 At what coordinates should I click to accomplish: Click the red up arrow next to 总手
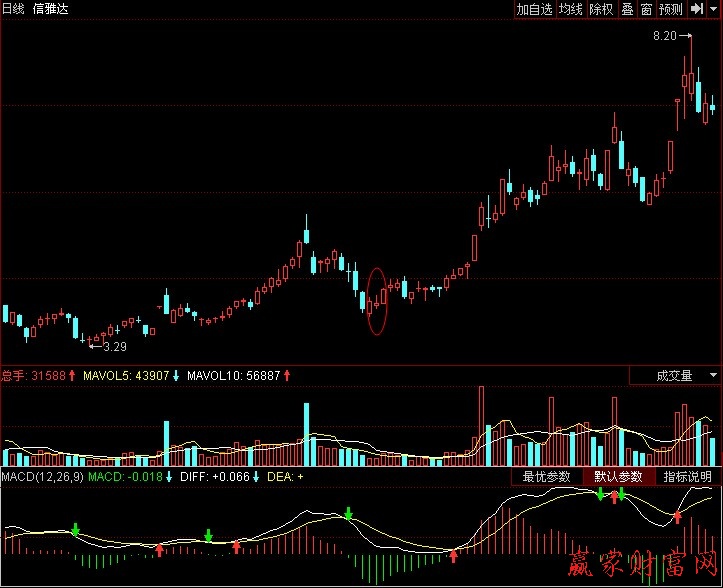(73, 376)
